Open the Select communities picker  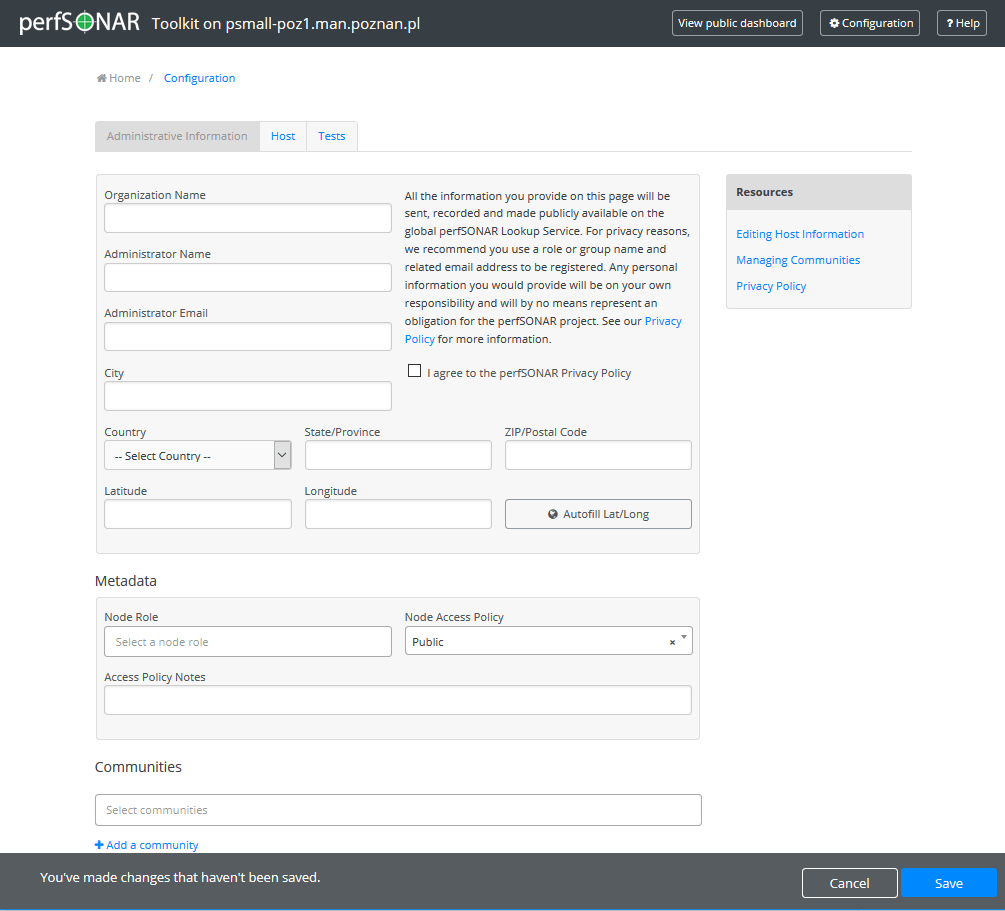click(397, 809)
